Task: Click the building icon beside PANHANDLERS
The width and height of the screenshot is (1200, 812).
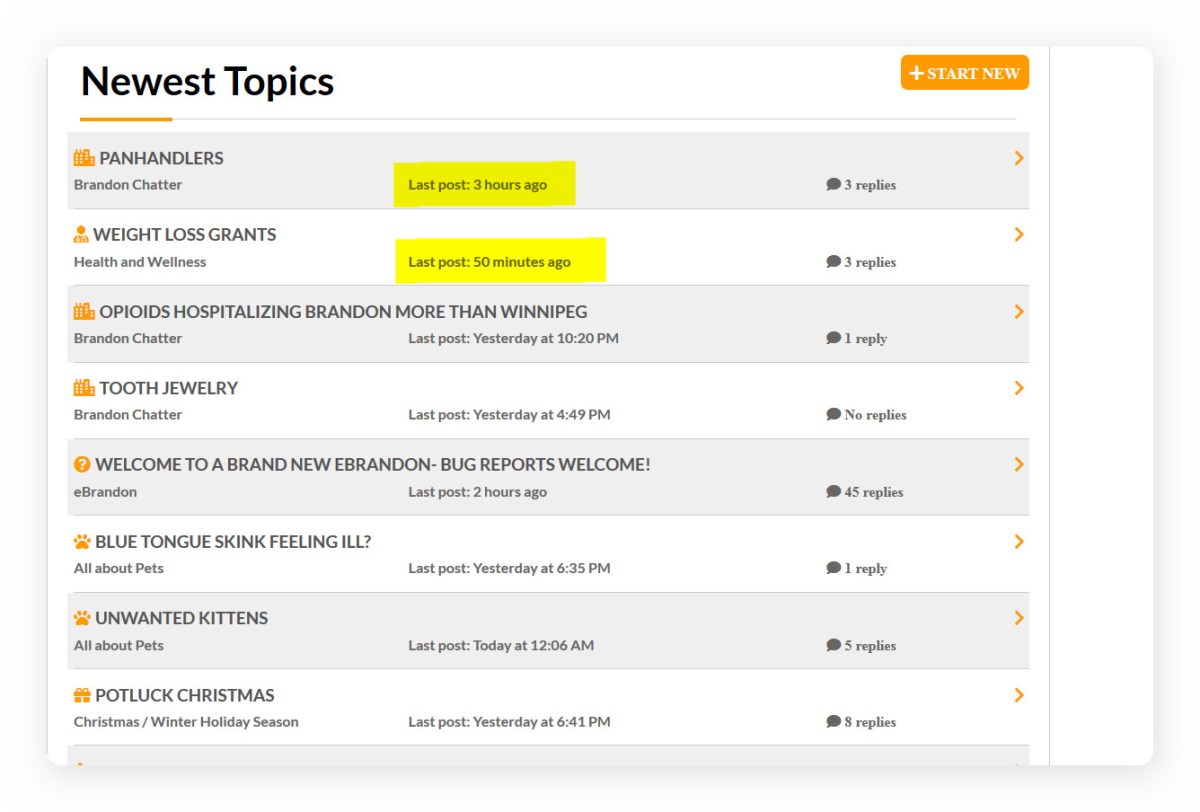Action: tap(84, 158)
